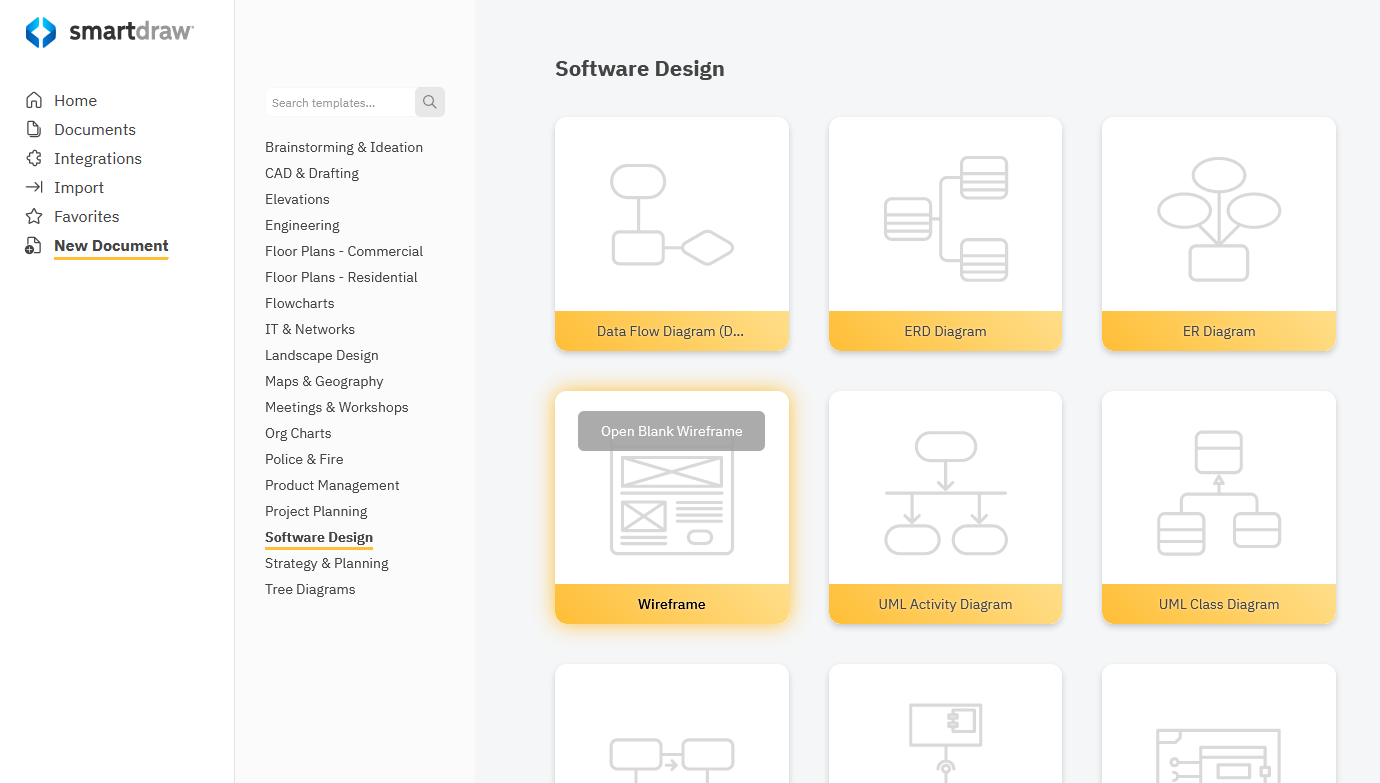The image size is (1380, 783).
Task: Click Open Blank Wireframe
Action: point(671,430)
